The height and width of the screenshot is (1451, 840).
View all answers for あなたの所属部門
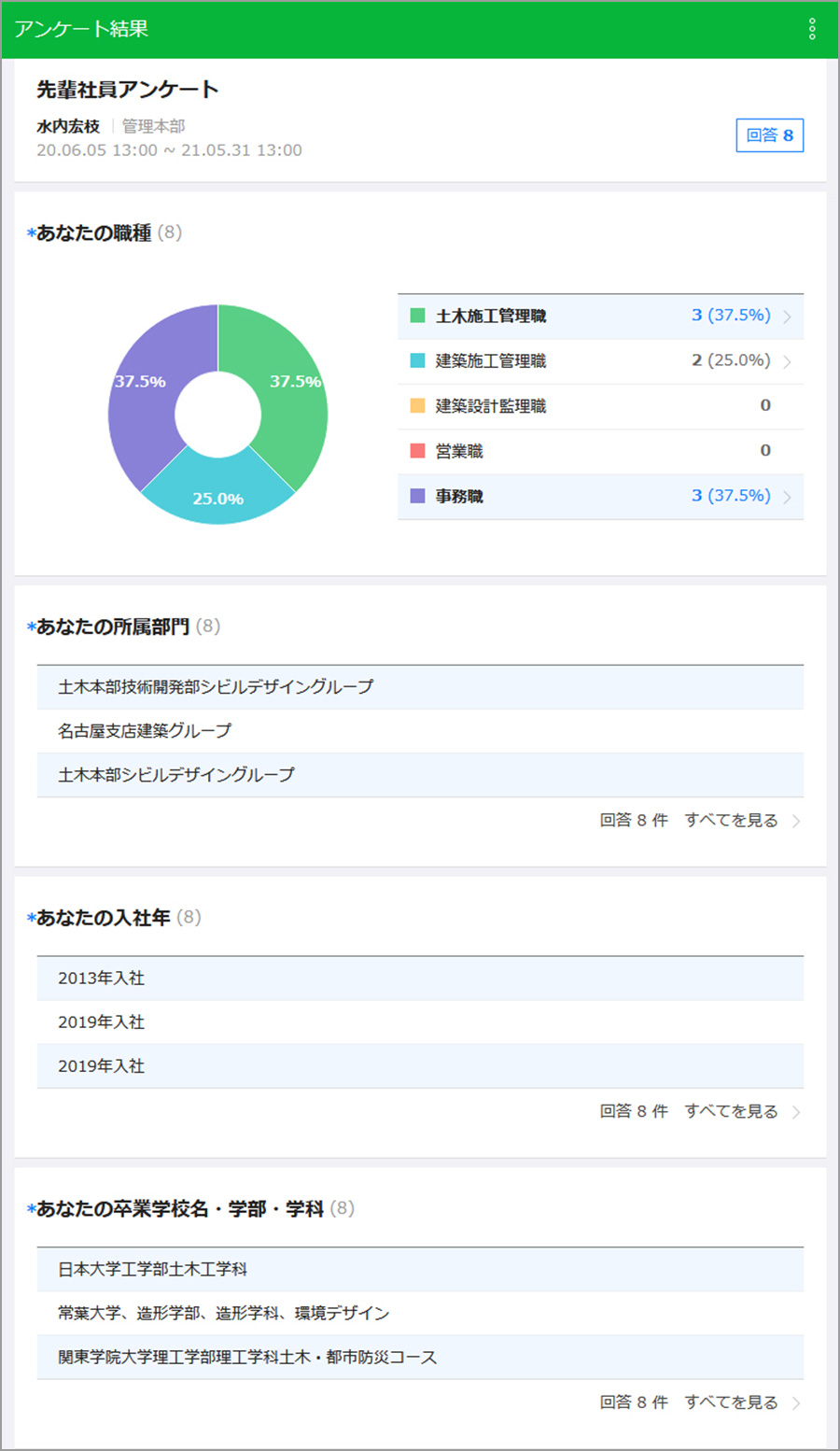pos(742,821)
